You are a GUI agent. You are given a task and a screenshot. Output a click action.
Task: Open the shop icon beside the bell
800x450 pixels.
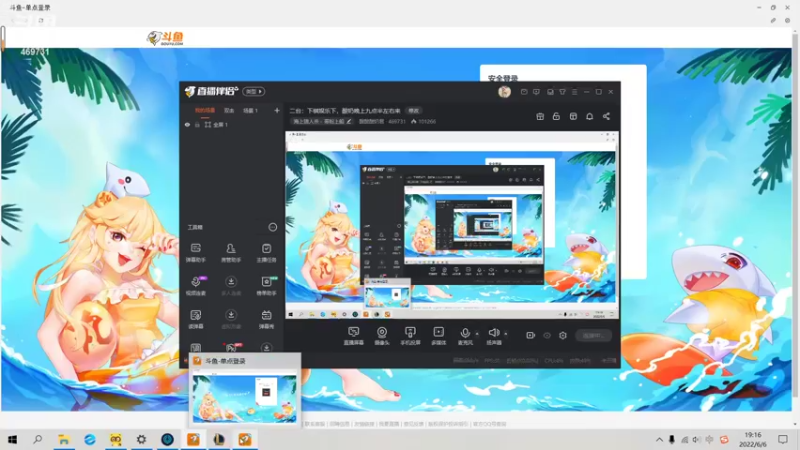point(573,116)
